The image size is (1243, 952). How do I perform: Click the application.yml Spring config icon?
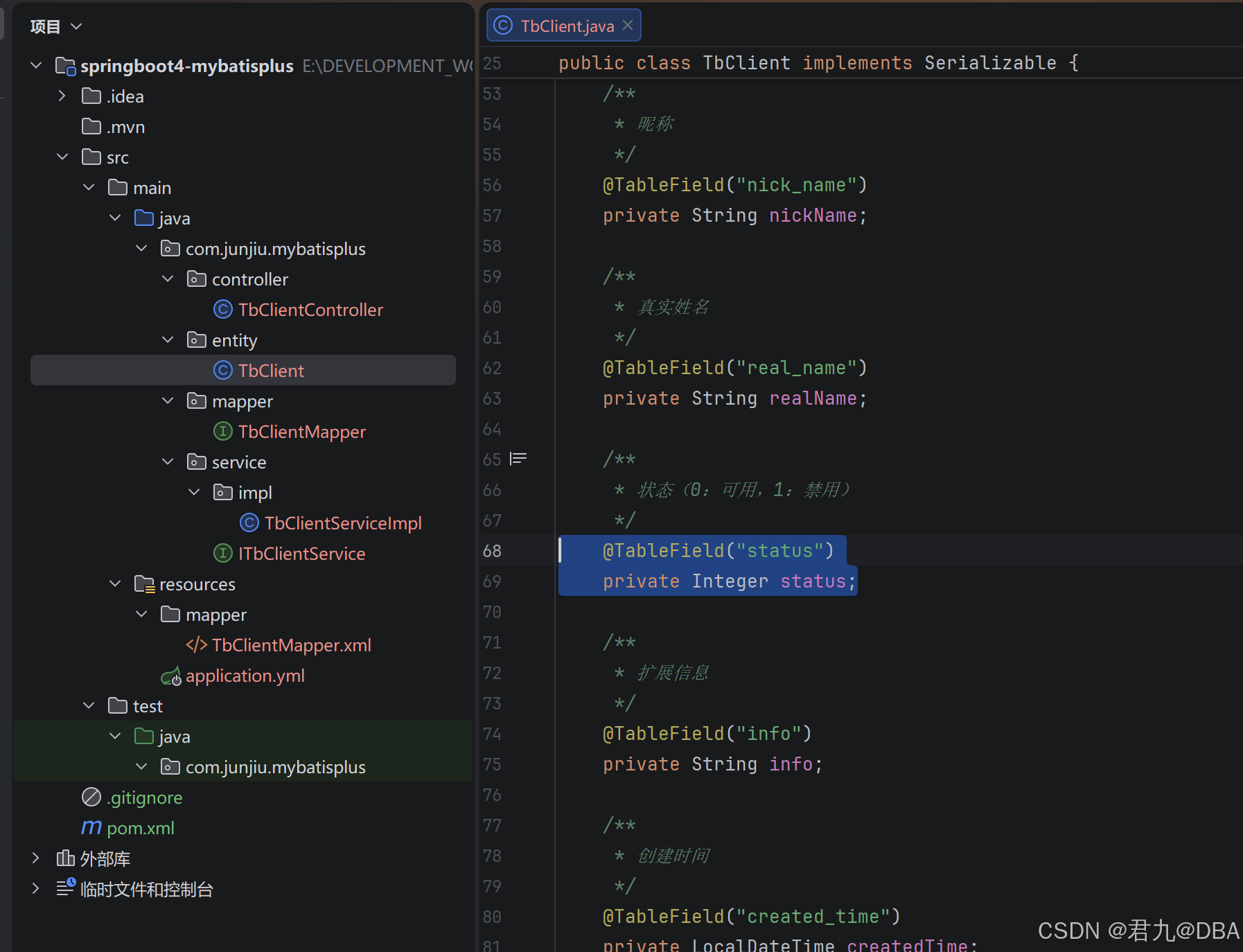170,676
